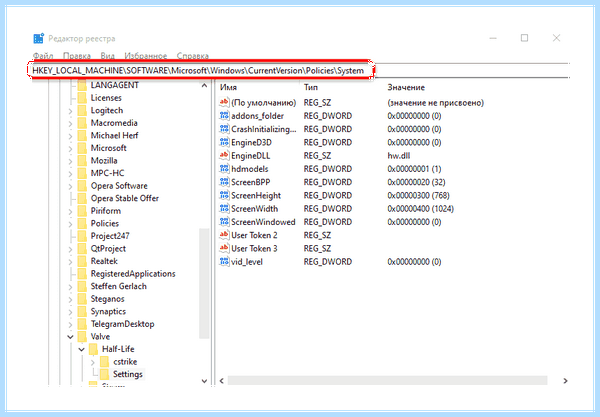
Task: Select the Logitech folder icon
Action: click(82, 111)
